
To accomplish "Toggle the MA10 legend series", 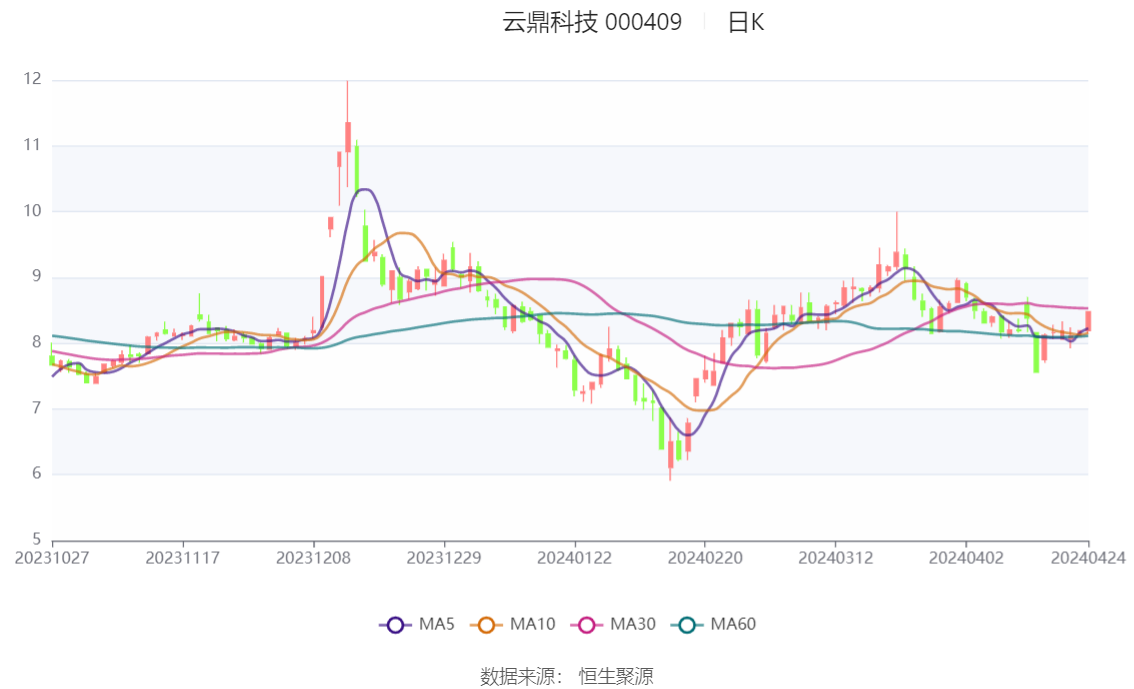I will 513,625.
